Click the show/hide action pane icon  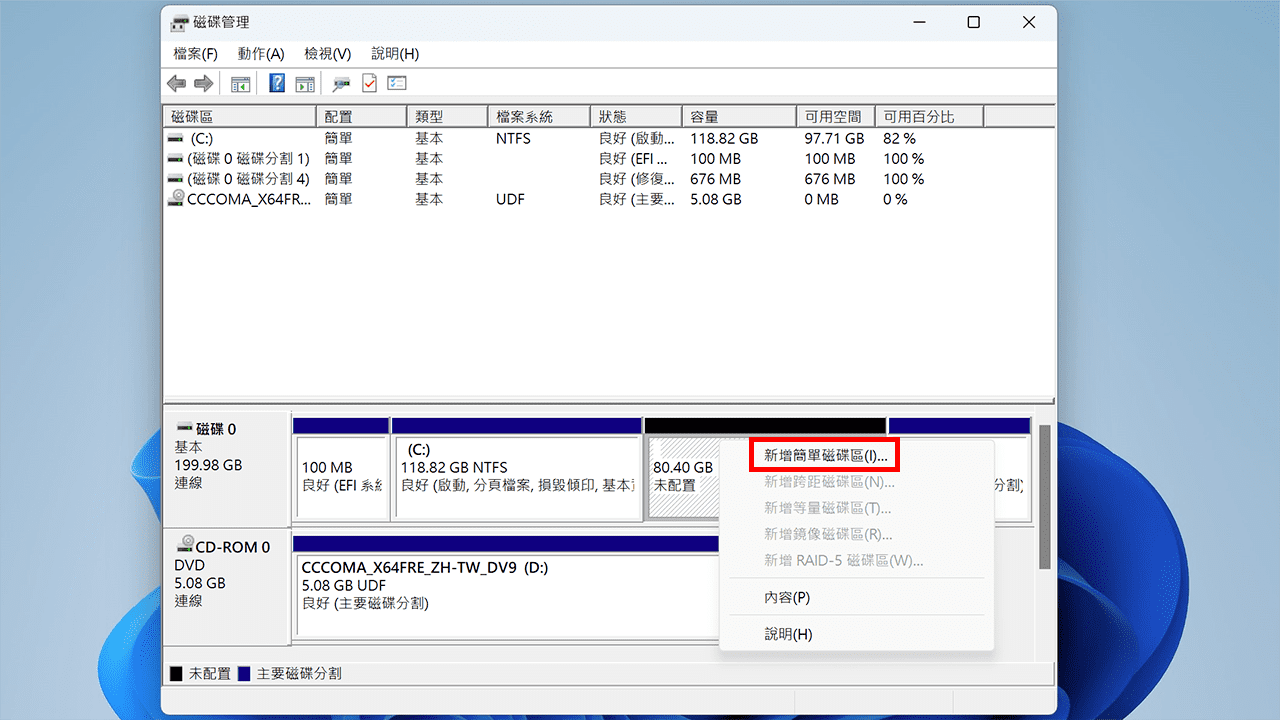[x=305, y=83]
